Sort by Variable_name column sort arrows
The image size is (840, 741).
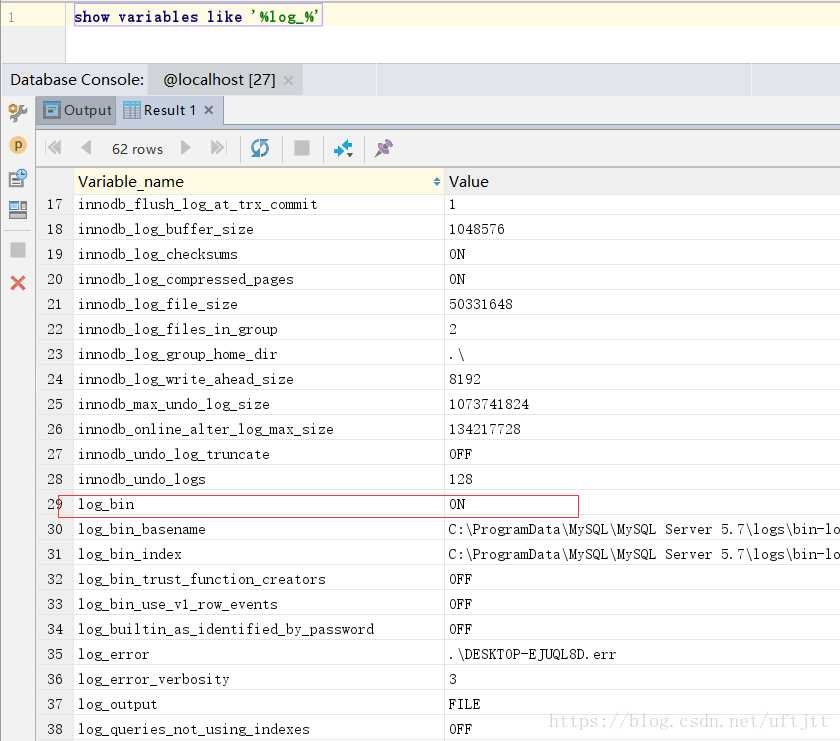click(x=437, y=182)
